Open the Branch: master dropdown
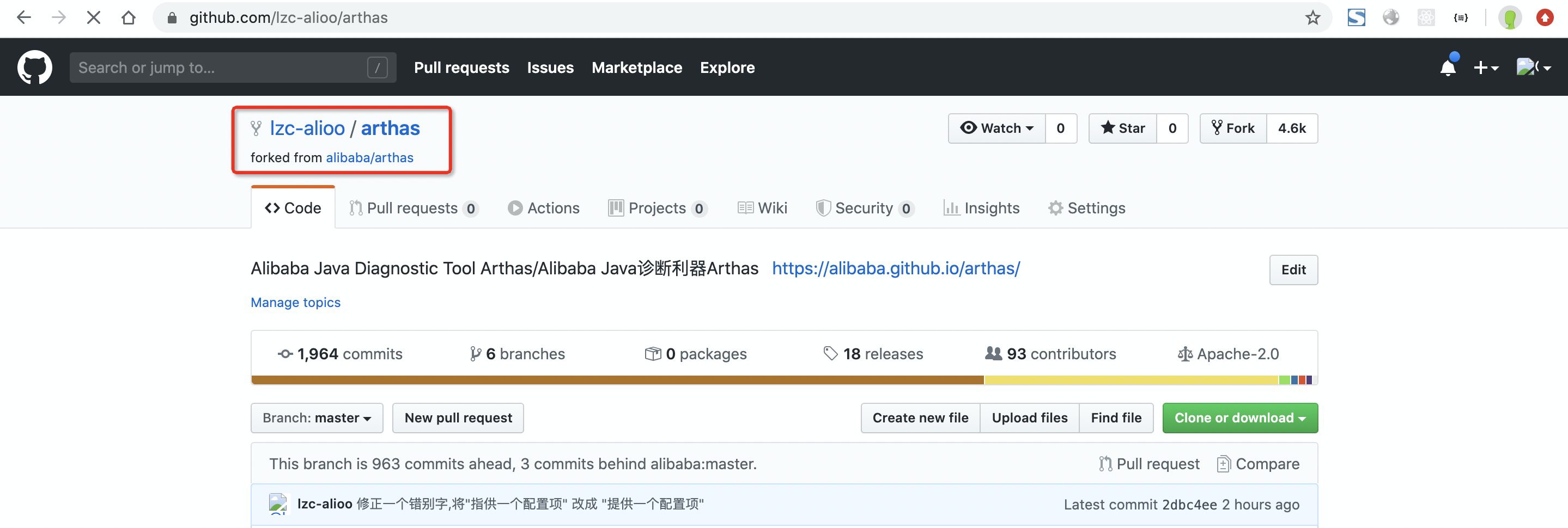Image resolution: width=1568 pixels, height=528 pixels. [x=317, y=418]
